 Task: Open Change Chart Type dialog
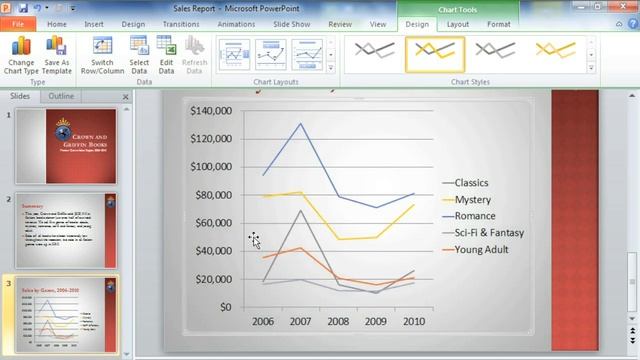pos(21,55)
